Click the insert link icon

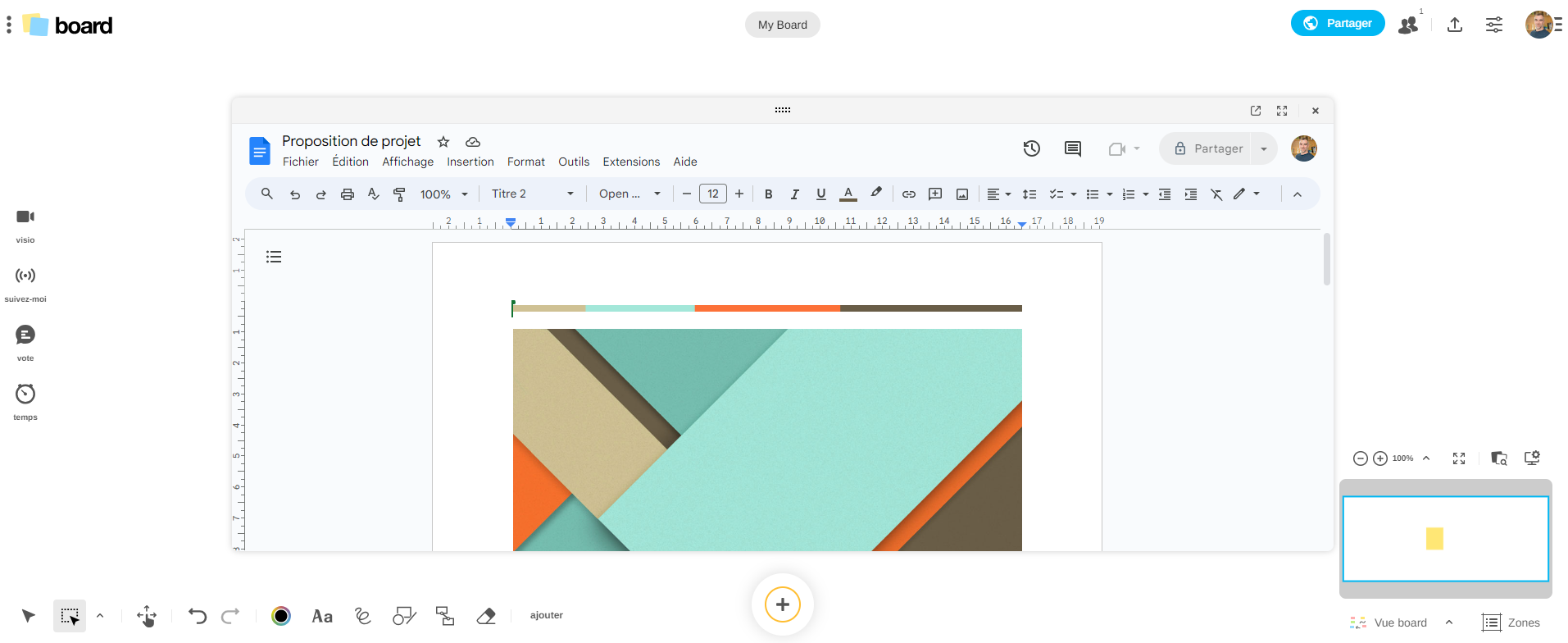tap(908, 194)
